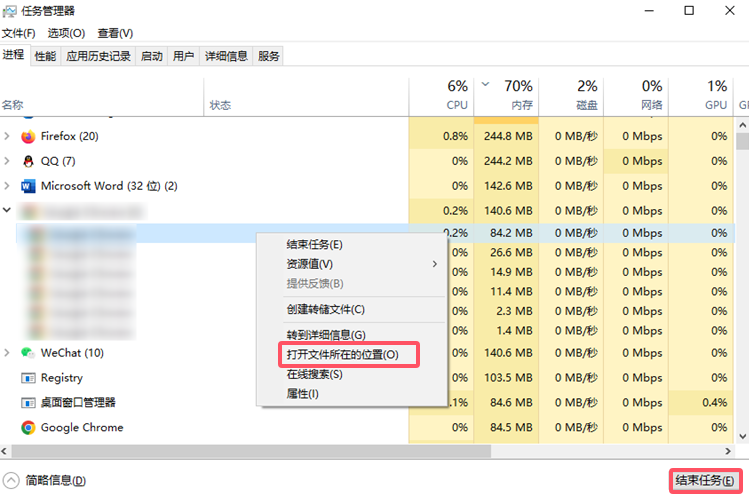Collapse the expanded blurred process group
Screen dimensions: 749x496
[7, 210]
